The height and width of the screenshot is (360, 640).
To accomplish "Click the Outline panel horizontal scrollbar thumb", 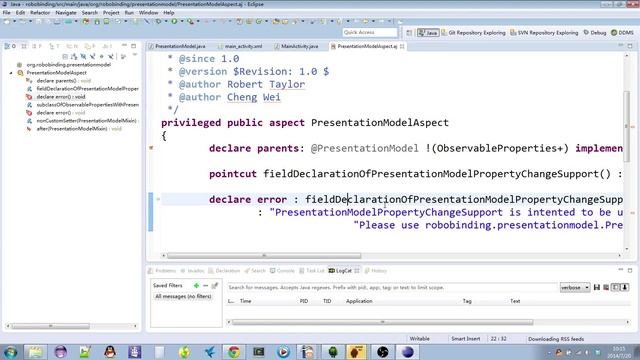I will click(x=50, y=326).
